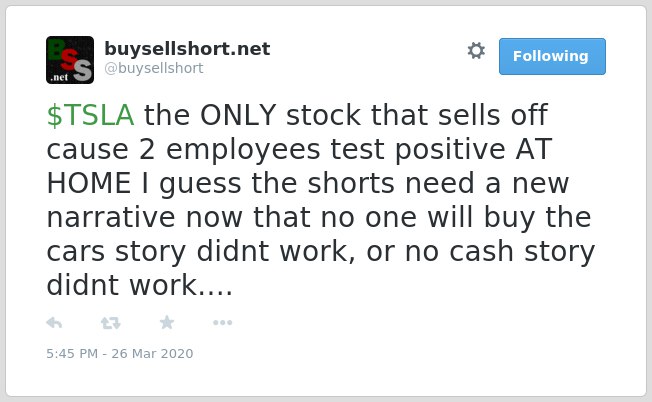
Task: Retweet the $TSLA tweet
Action: tap(111, 323)
